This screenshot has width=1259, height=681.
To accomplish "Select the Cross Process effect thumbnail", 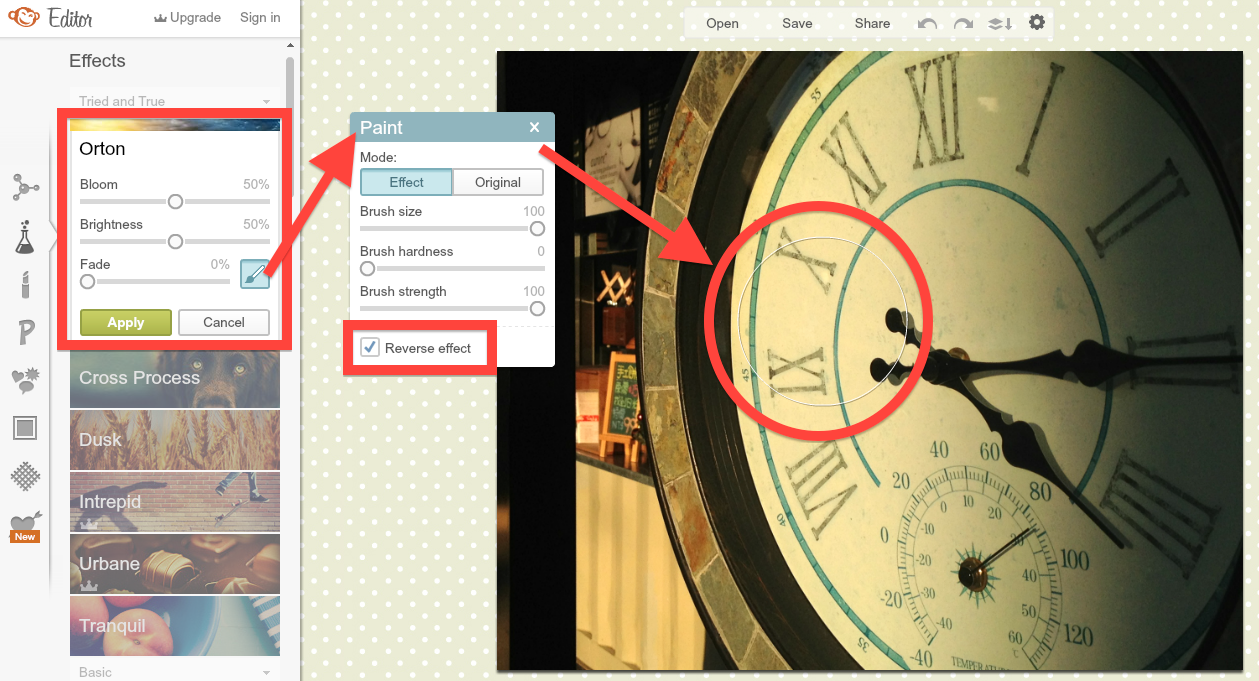I will coord(175,378).
